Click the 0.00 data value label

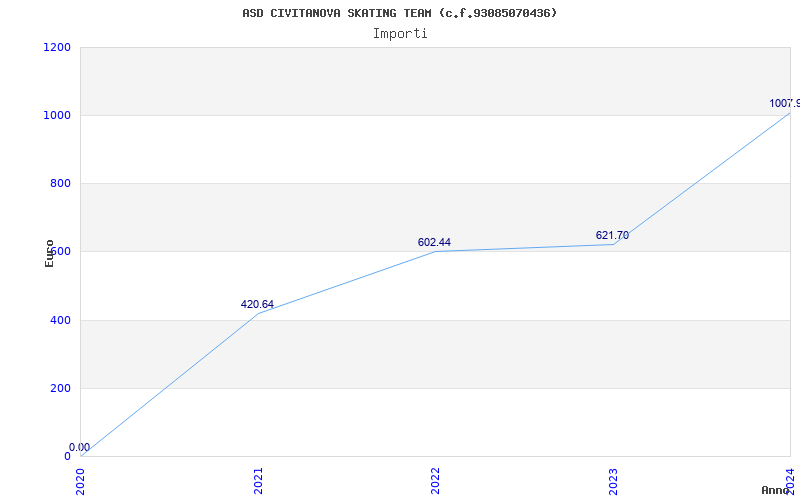pyautogui.click(x=79, y=447)
